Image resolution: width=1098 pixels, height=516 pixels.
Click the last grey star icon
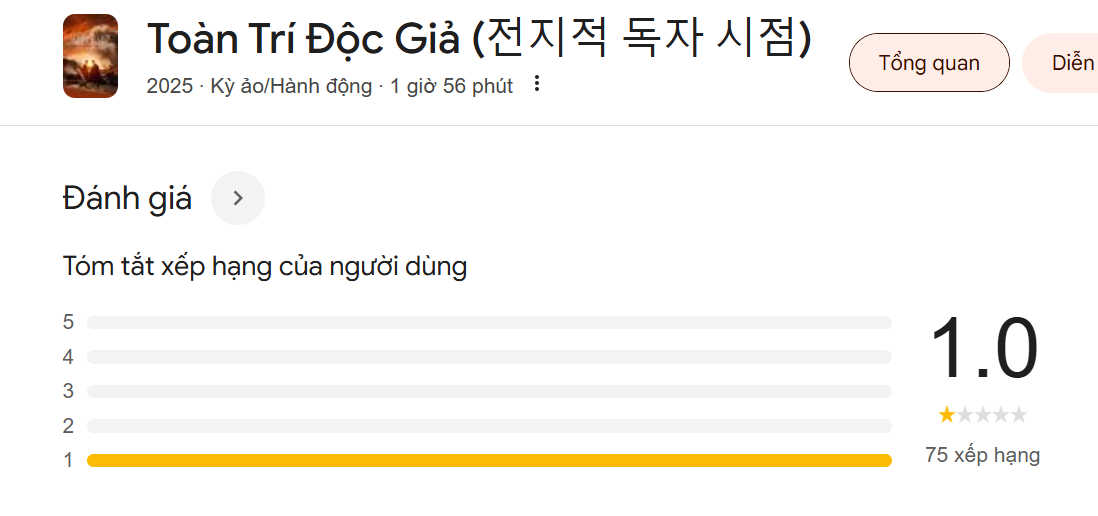point(1019,415)
